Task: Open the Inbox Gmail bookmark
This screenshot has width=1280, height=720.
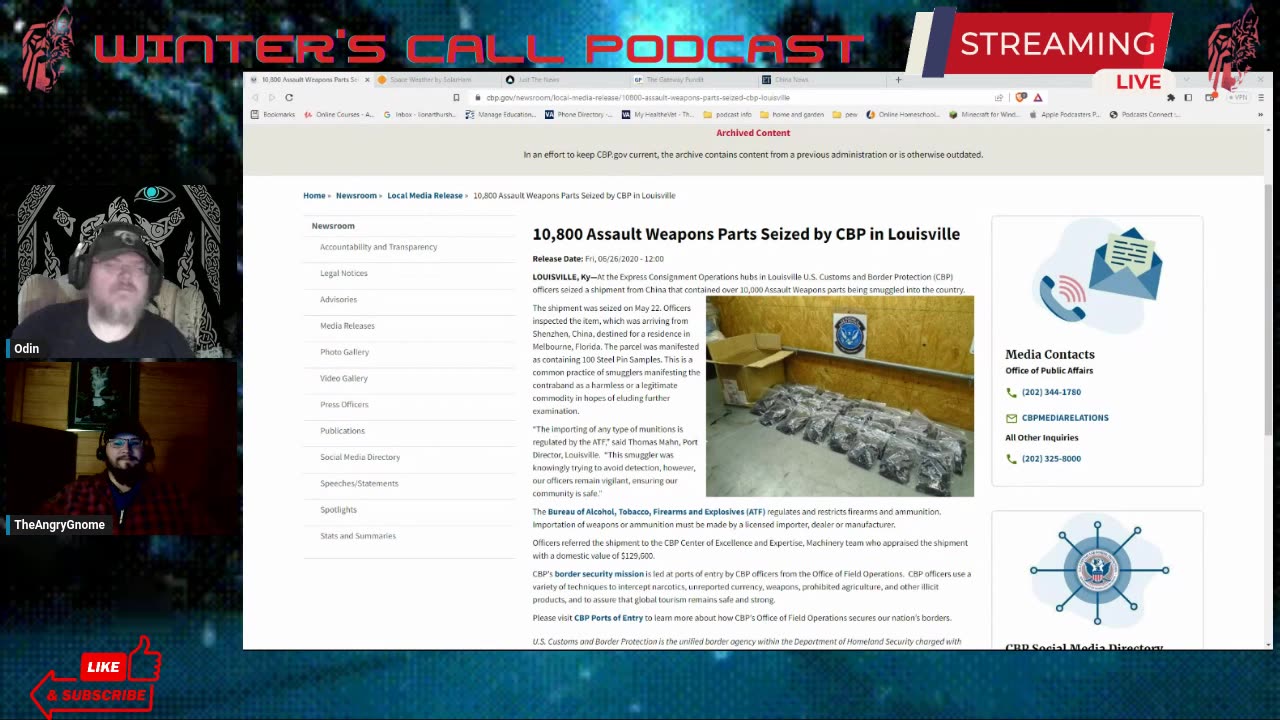Action: click(419, 114)
